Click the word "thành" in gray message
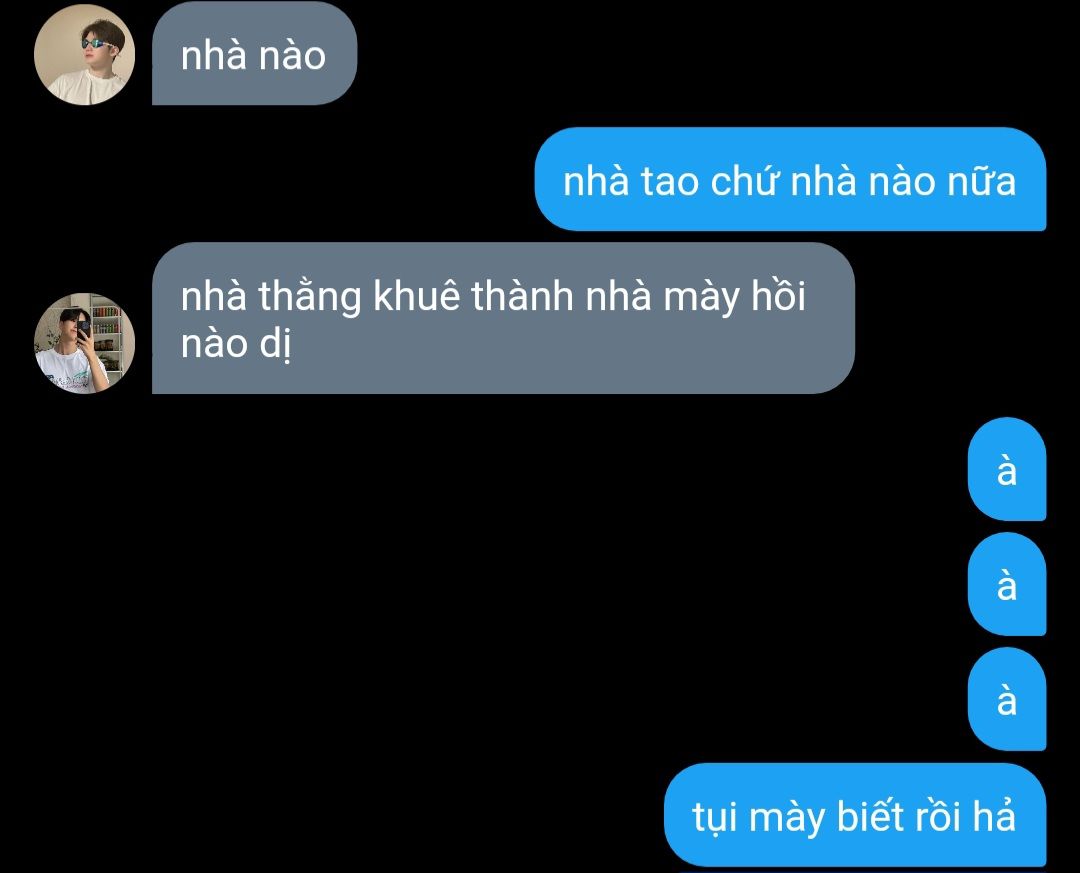The width and height of the screenshot is (1080, 873). point(522,296)
